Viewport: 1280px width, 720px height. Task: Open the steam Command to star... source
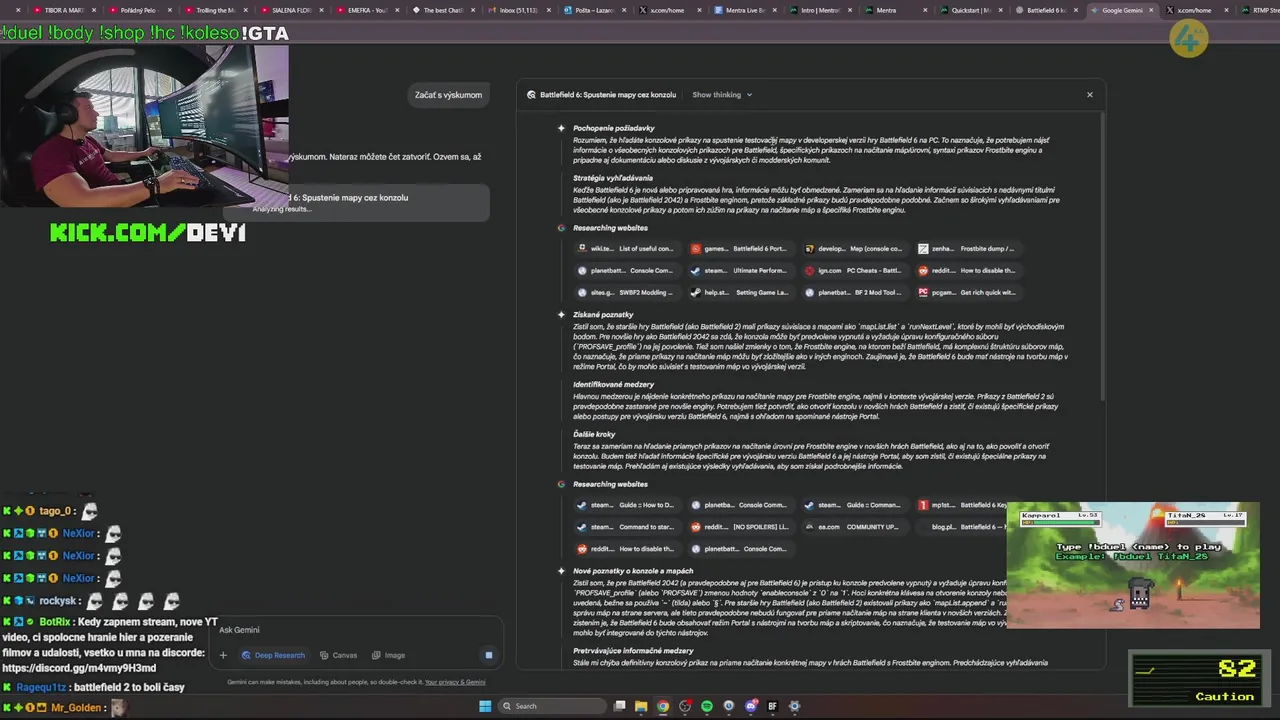(627, 527)
